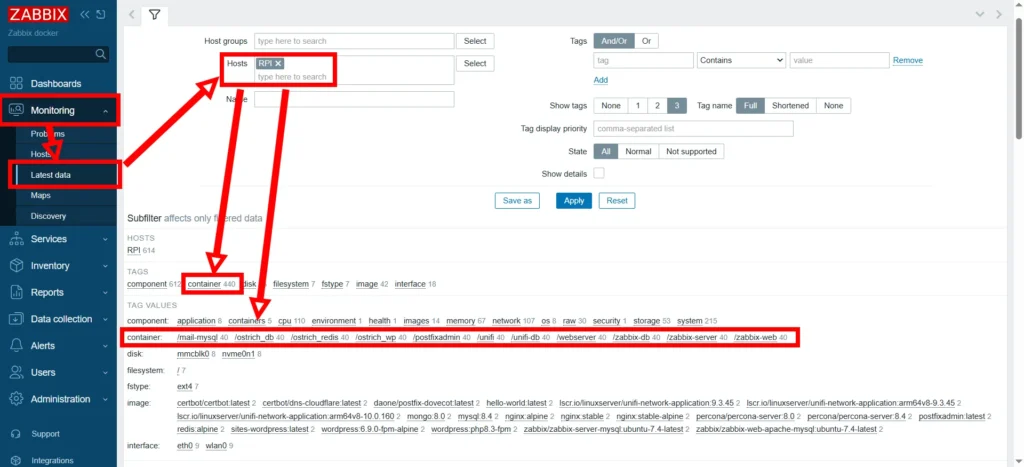Remove the RPI host tag with its x
The height and width of the screenshot is (467, 1024).
tap(279, 63)
